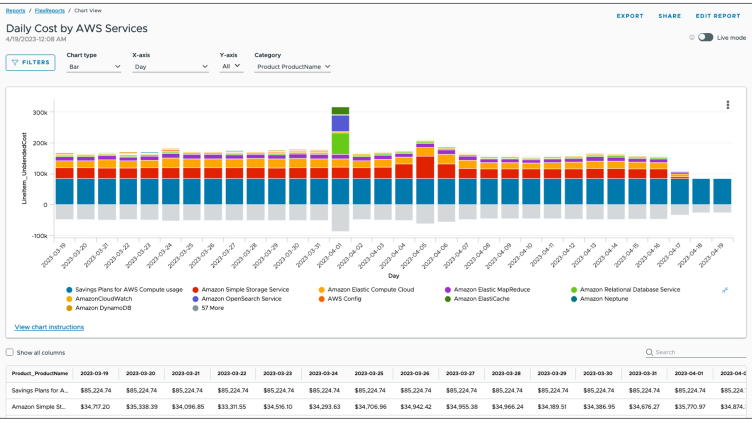Open the Category Product ProductName dropdown
752x423 pixels.
292,67
